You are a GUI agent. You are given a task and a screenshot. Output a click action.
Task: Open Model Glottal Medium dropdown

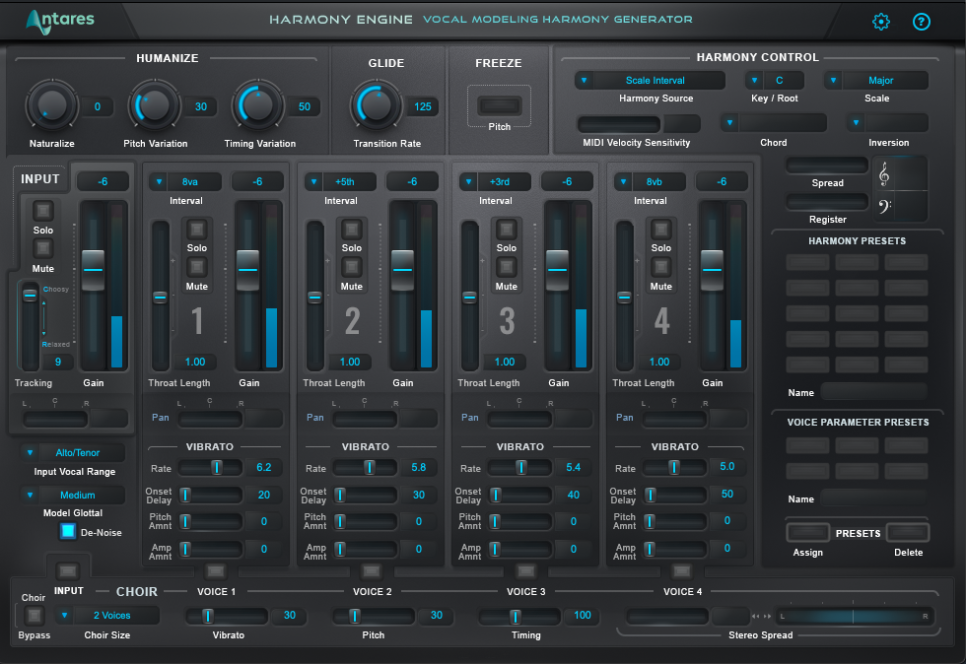tap(73, 495)
